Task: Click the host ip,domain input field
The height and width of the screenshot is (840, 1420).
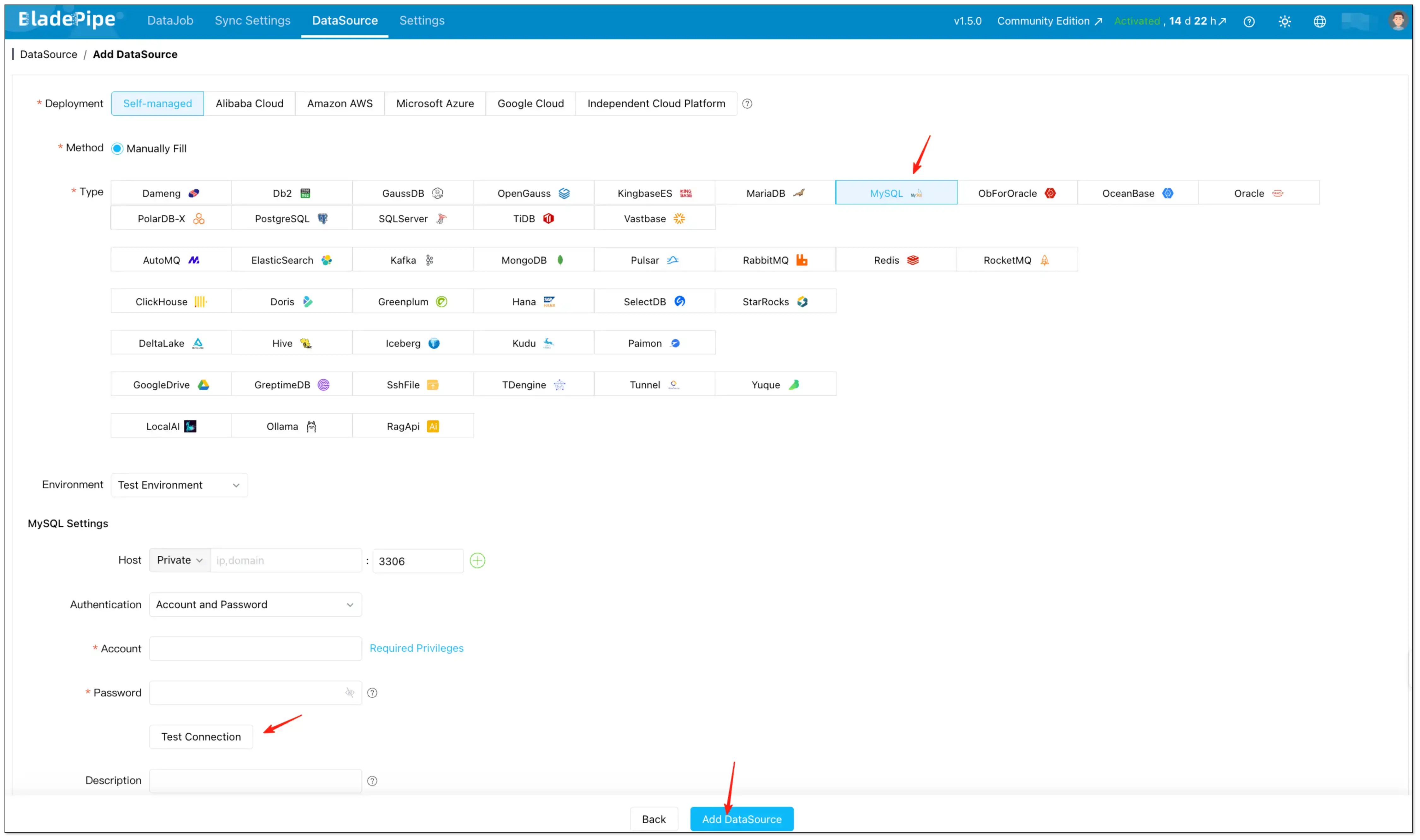Action: (286, 560)
